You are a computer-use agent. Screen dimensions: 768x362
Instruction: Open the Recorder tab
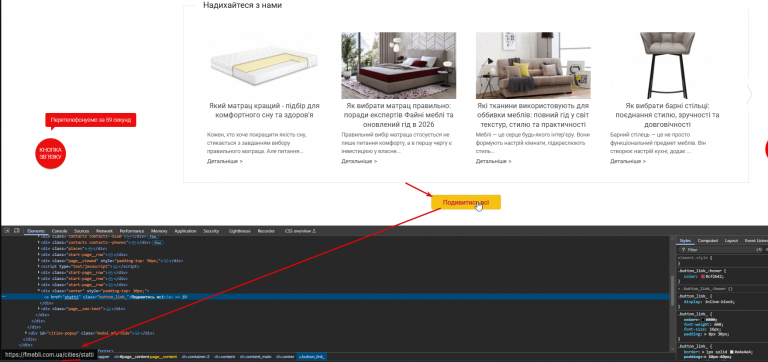266,231
